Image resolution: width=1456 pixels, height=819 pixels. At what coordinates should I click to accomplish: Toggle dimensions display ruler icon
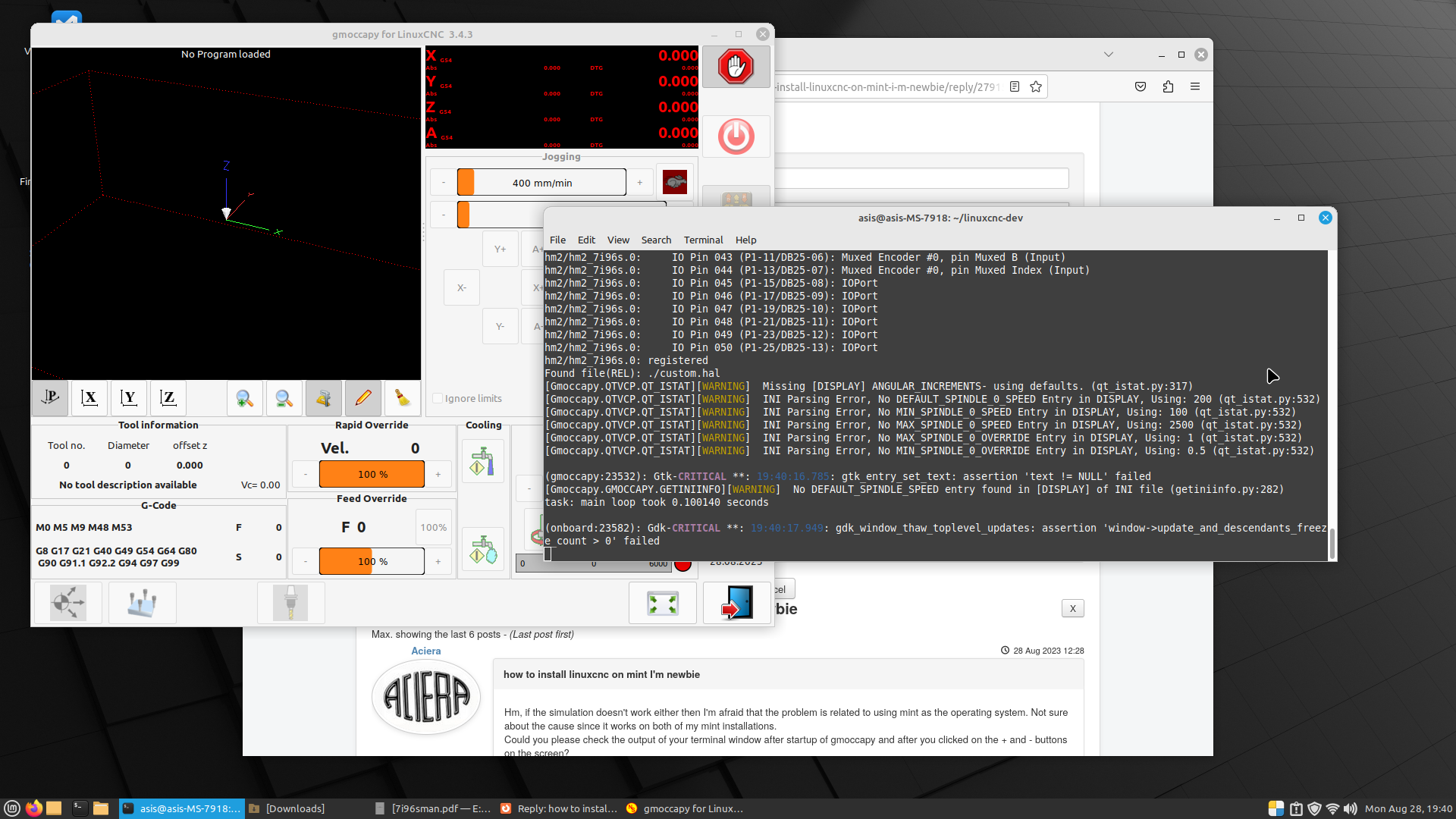pos(323,397)
